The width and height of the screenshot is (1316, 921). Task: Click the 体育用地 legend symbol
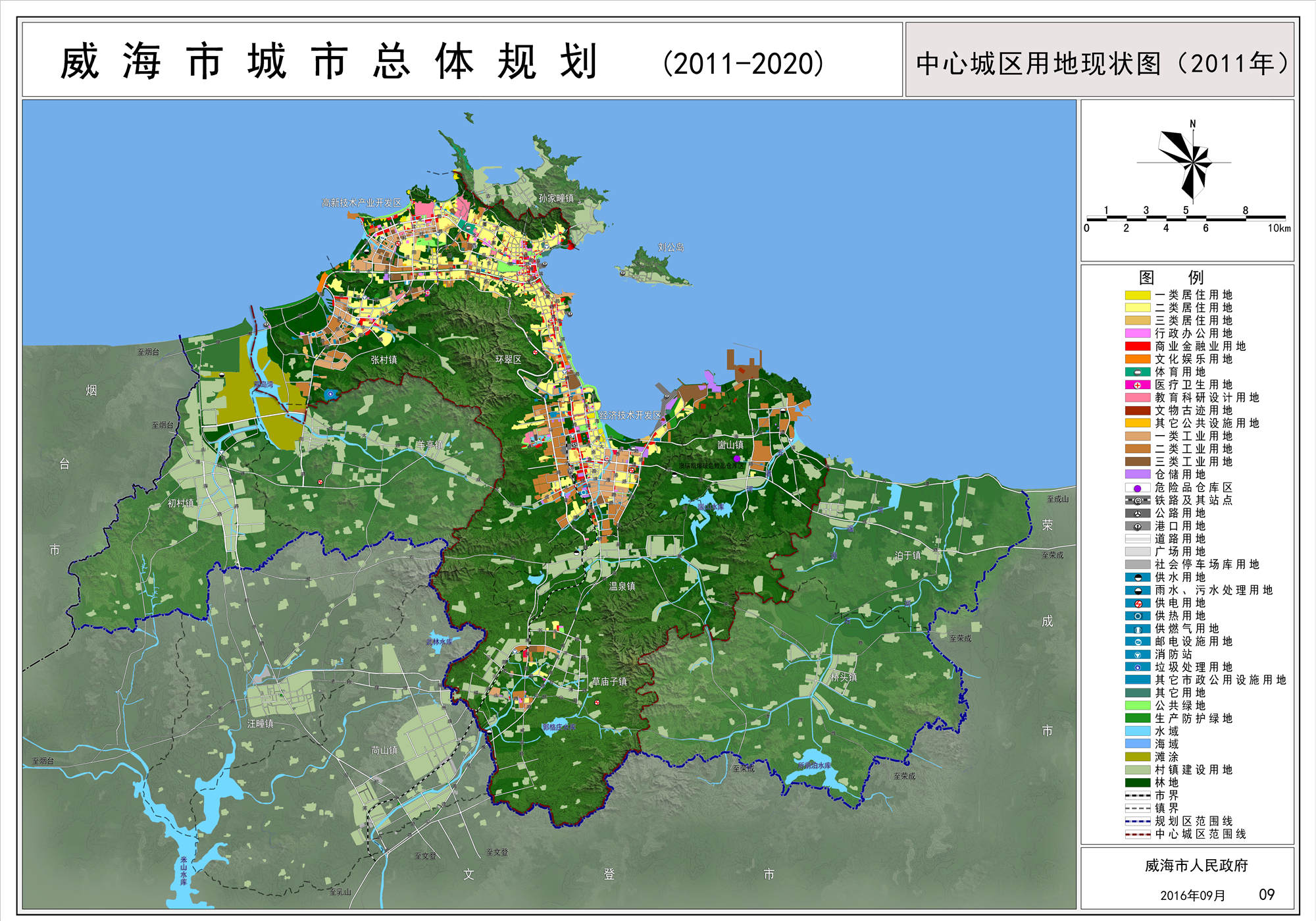point(1137,372)
